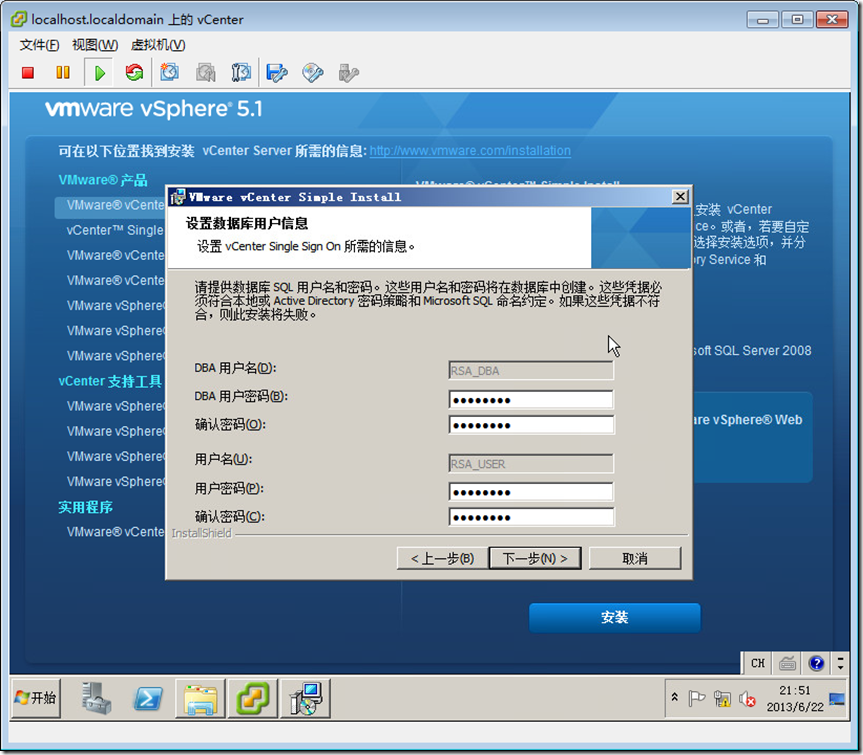Open the 视图(W) menu
The height and width of the screenshot is (755, 863).
pos(95,45)
